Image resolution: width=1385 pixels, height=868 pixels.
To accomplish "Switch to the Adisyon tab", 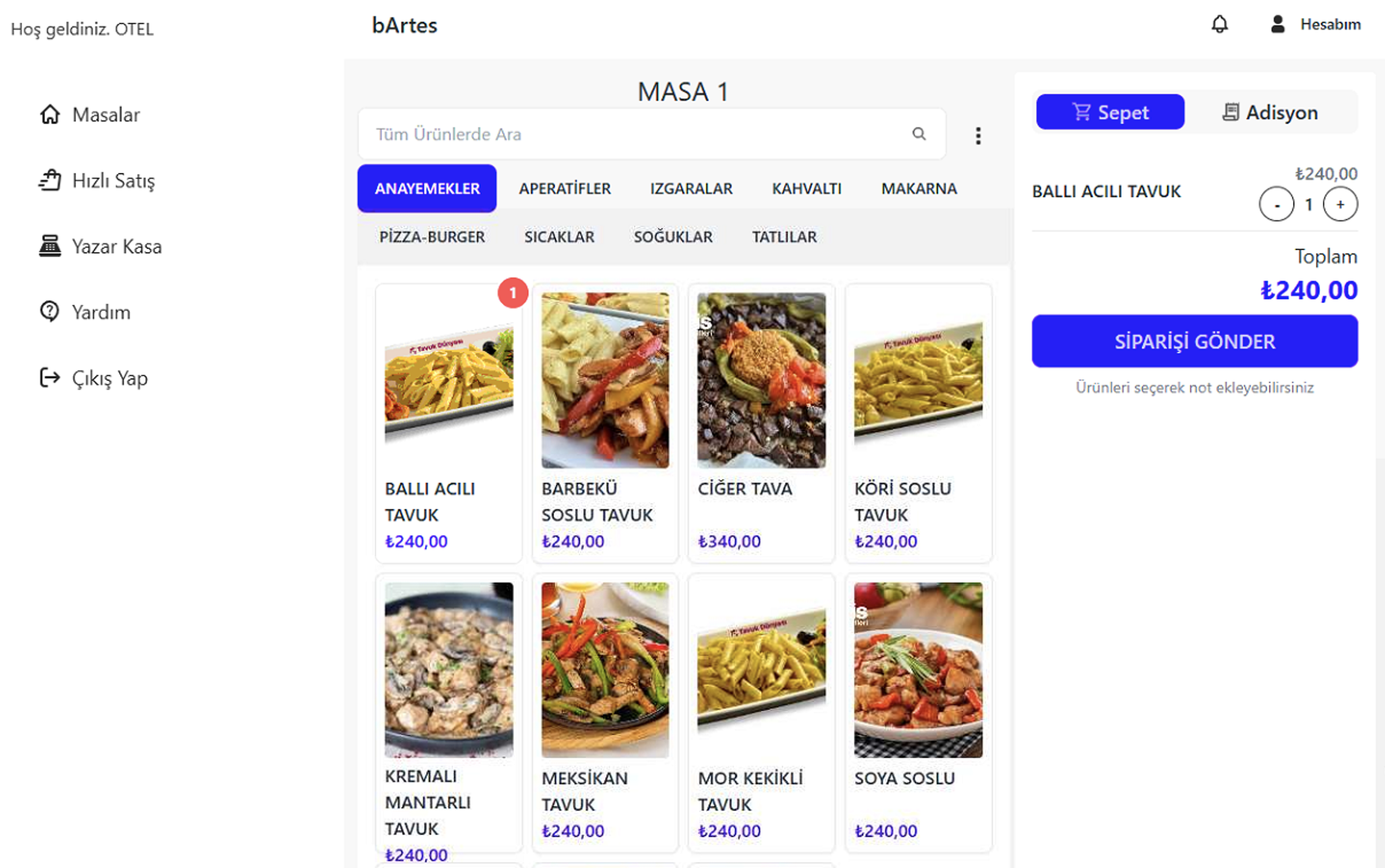I will coord(1270,112).
